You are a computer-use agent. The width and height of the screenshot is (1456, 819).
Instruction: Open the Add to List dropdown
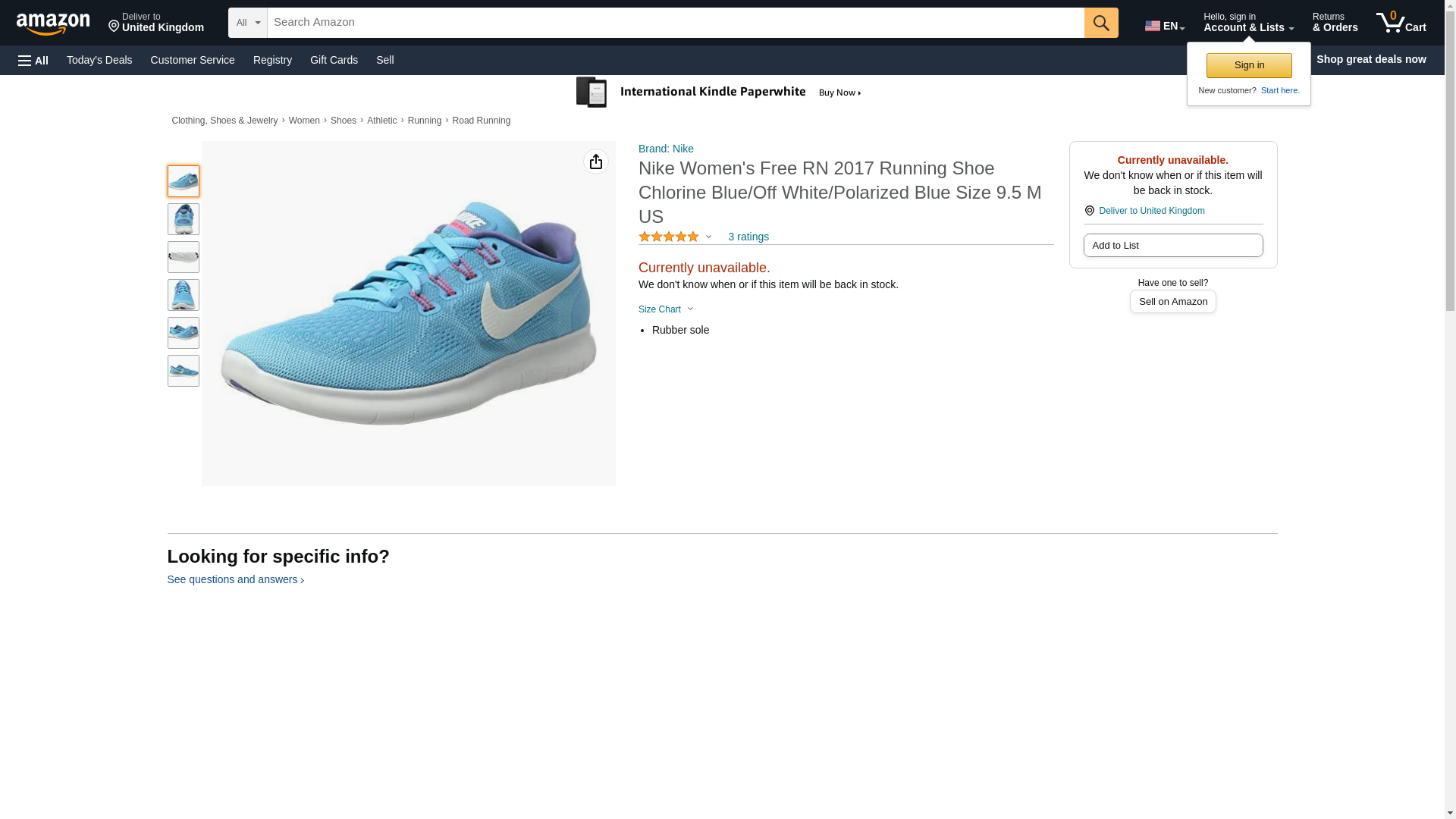click(1172, 246)
